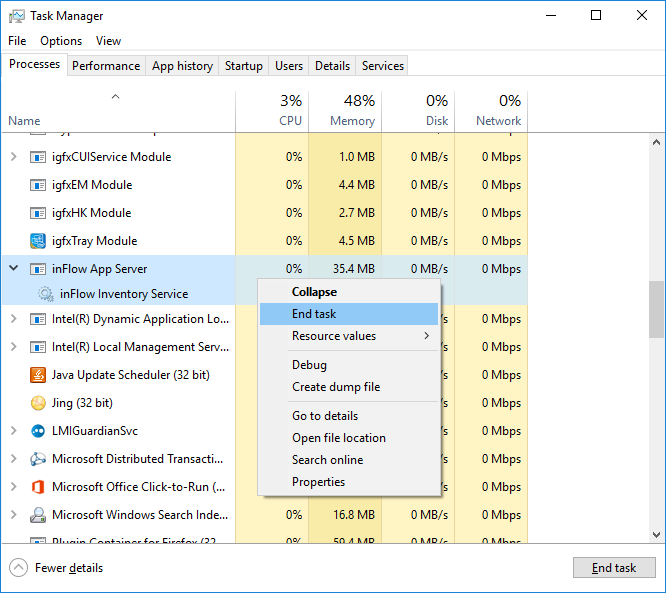Expand the Intel(R) Local Management Service group
666x593 pixels.
click(x=14, y=347)
